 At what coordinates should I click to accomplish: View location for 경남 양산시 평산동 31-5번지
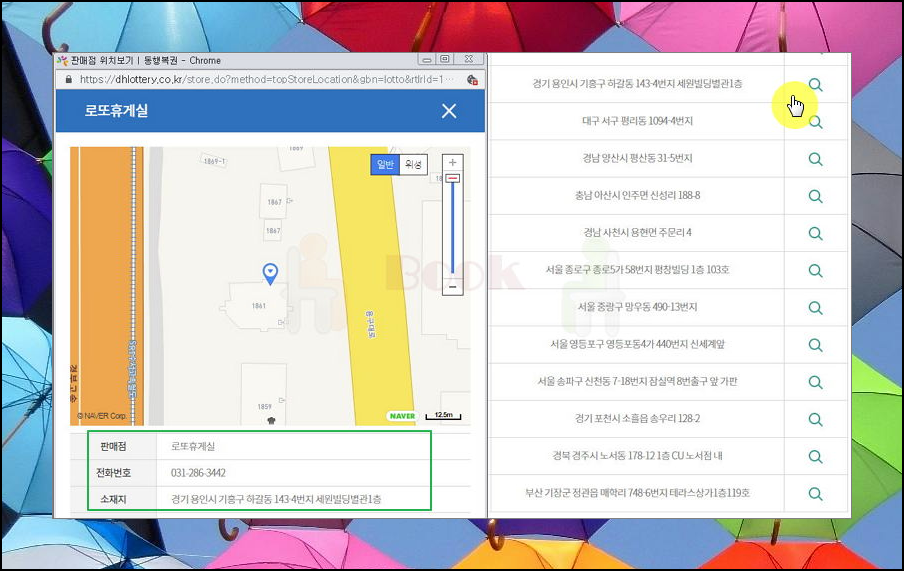[815, 159]
